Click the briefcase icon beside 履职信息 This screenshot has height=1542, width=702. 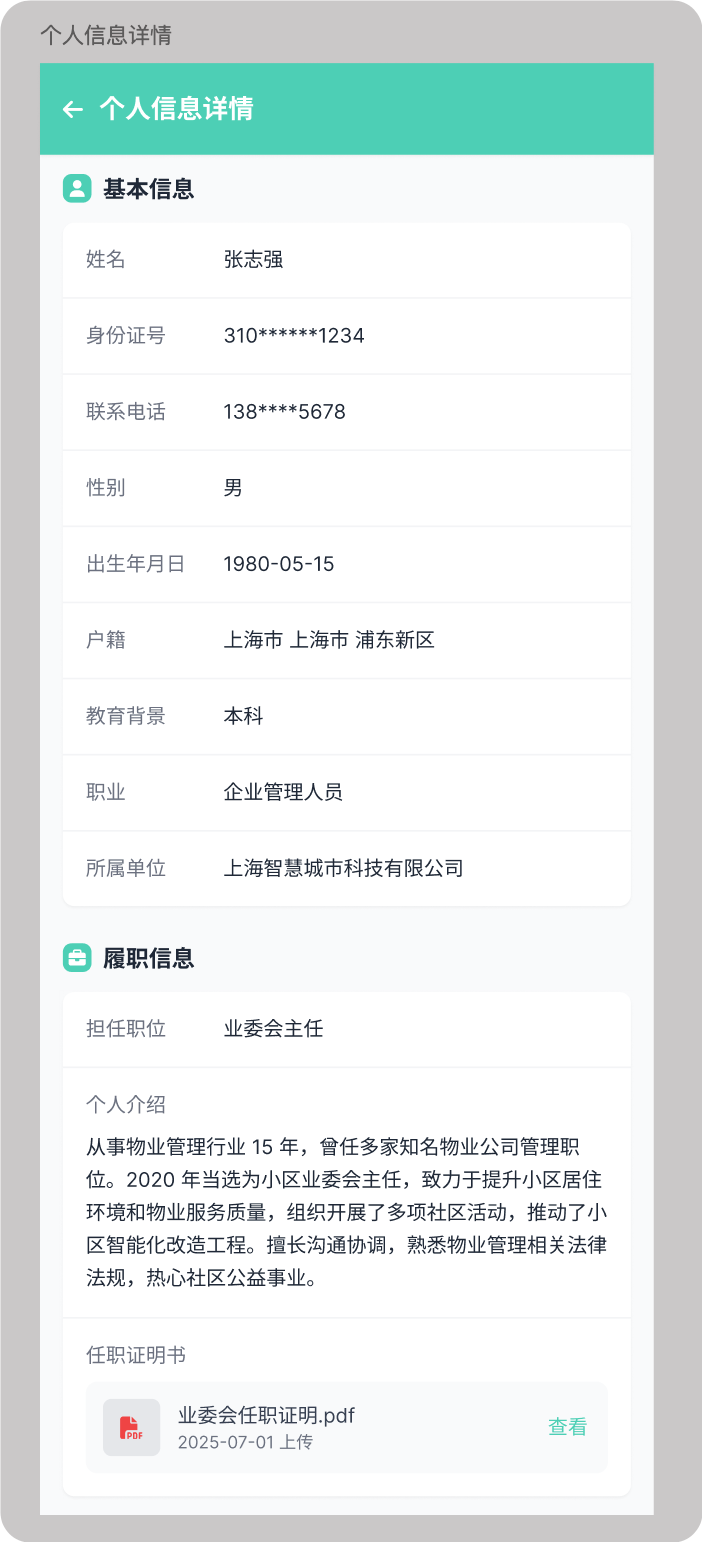tap(78, 957)
